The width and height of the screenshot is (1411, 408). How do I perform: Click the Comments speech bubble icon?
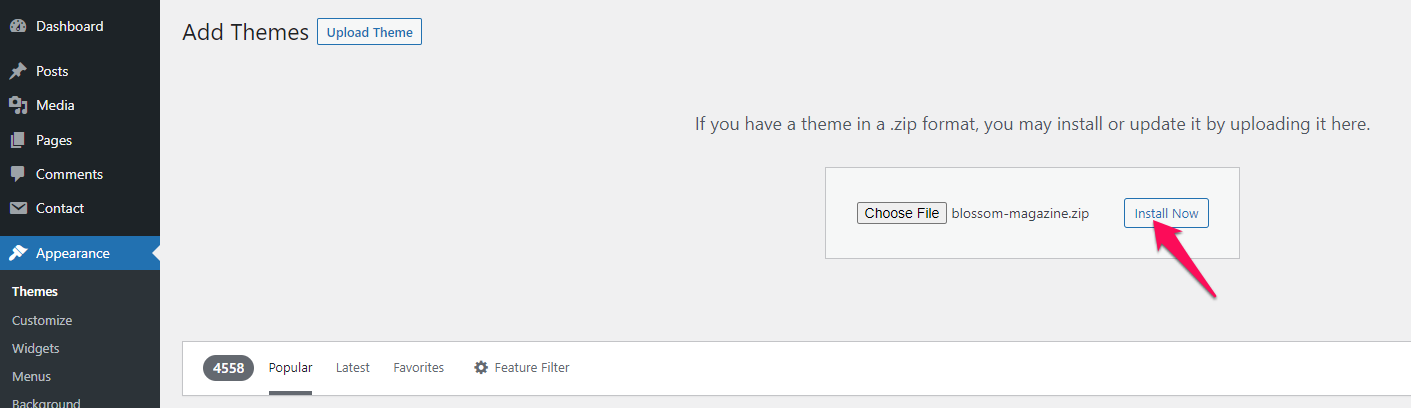coord(18,174)
